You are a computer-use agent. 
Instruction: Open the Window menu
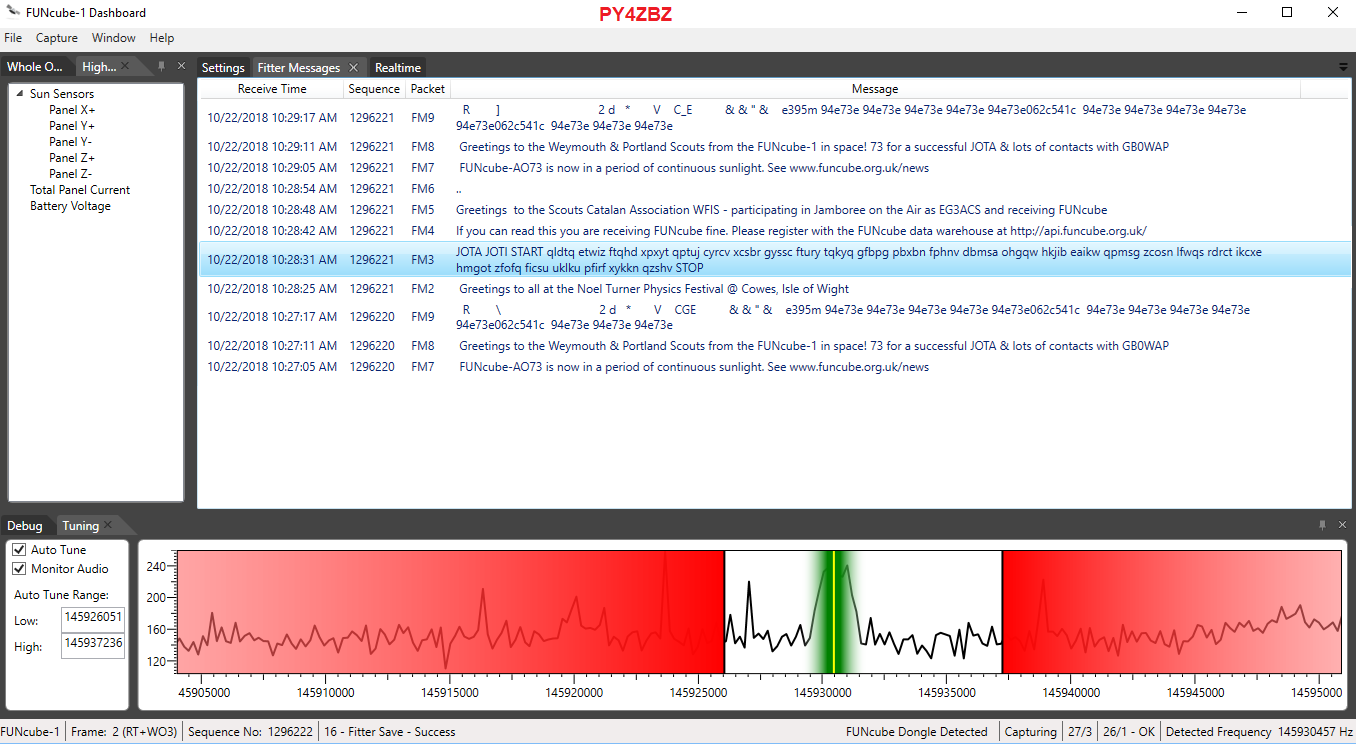coord(114,38)
